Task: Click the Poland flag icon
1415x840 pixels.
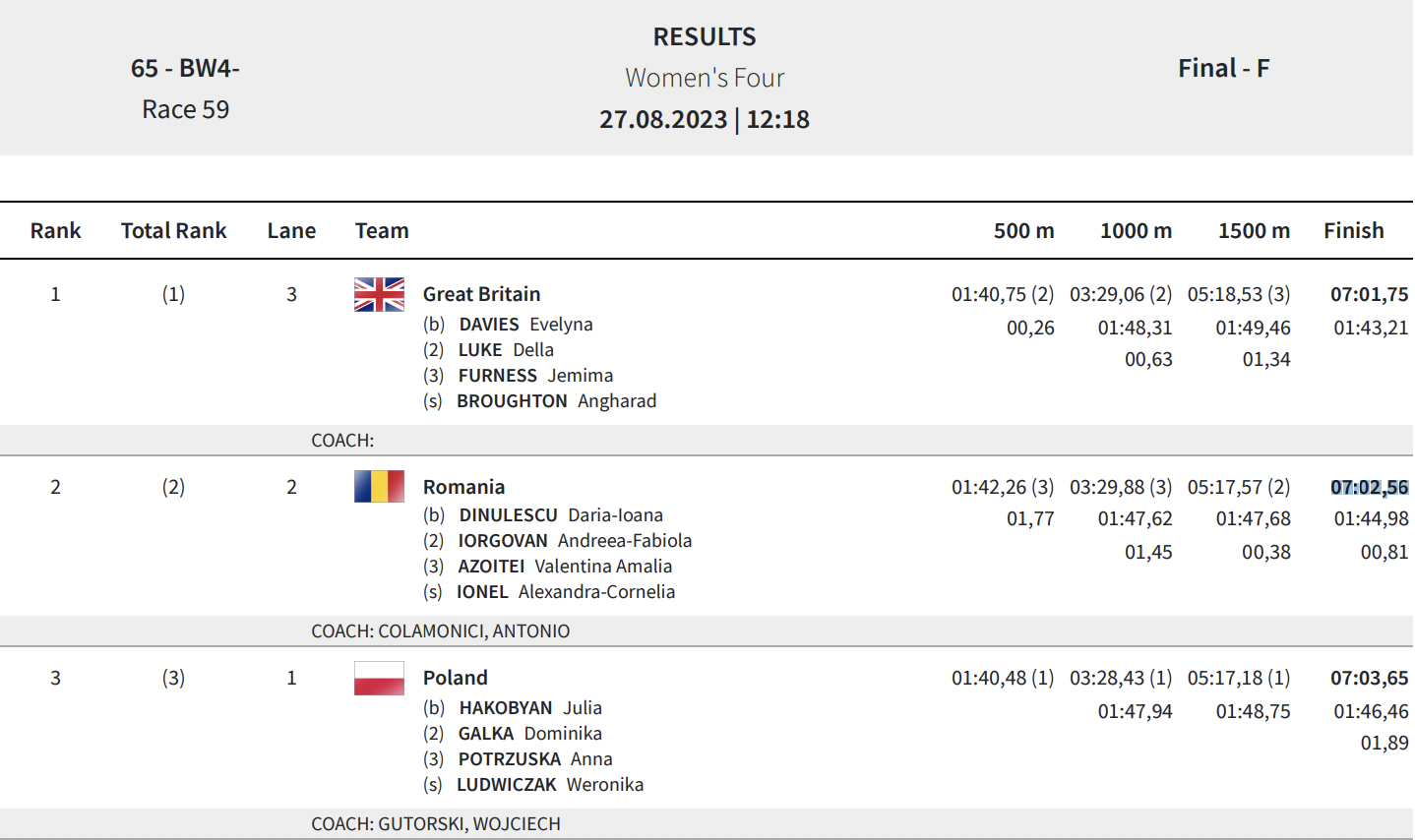Action: point(379,678)
